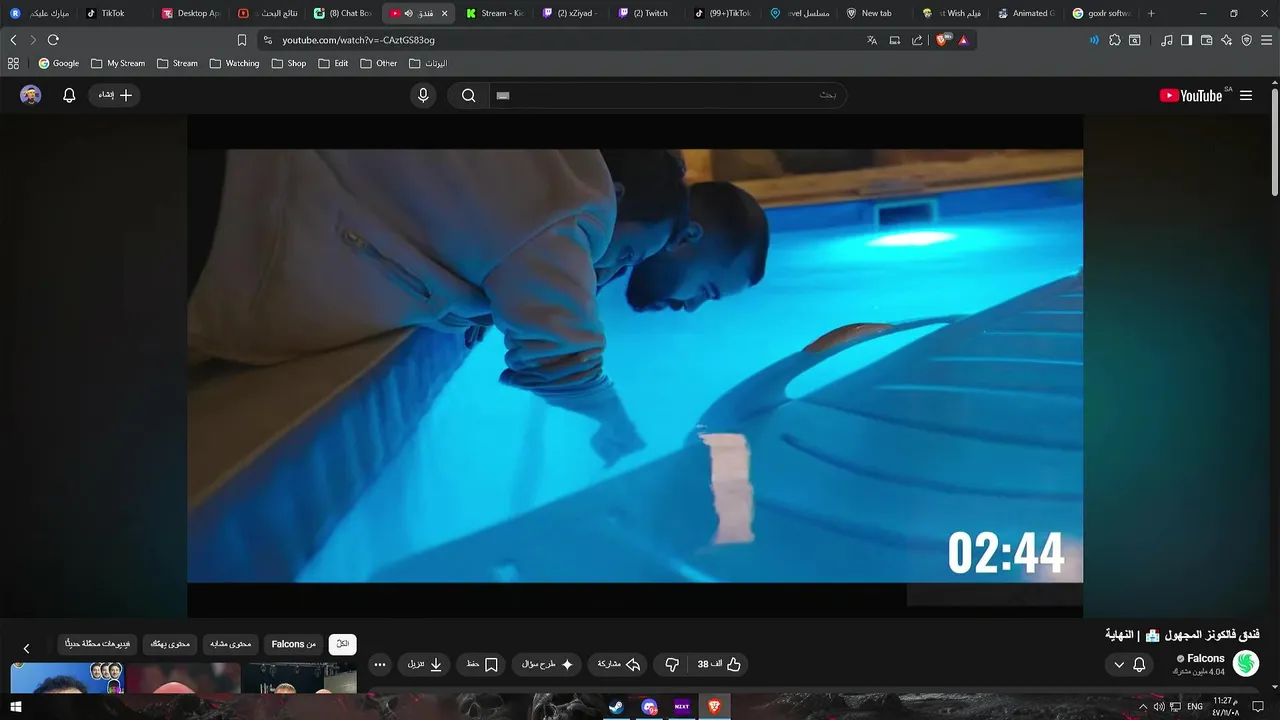Screen dimensions: 1280x720
Task: Open the share link icon in address bar
Action: (917, 40)
